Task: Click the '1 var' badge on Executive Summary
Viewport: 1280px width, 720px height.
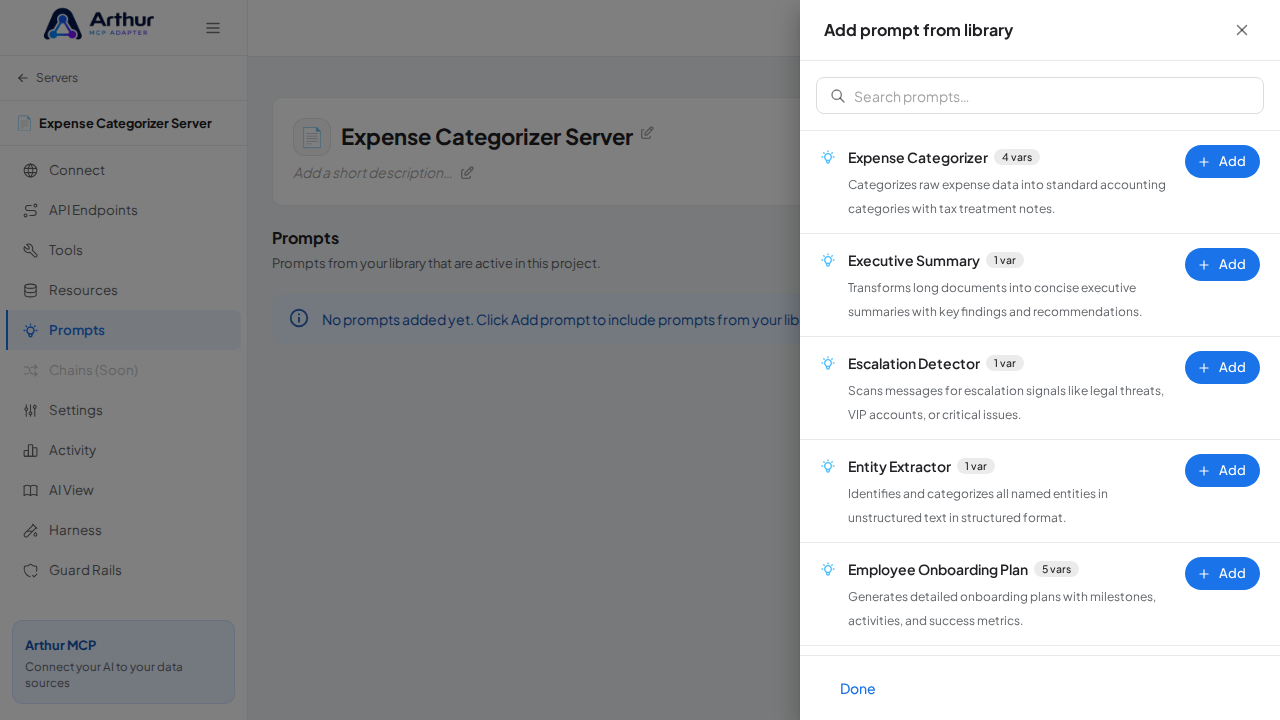Action: point(1005,260)
